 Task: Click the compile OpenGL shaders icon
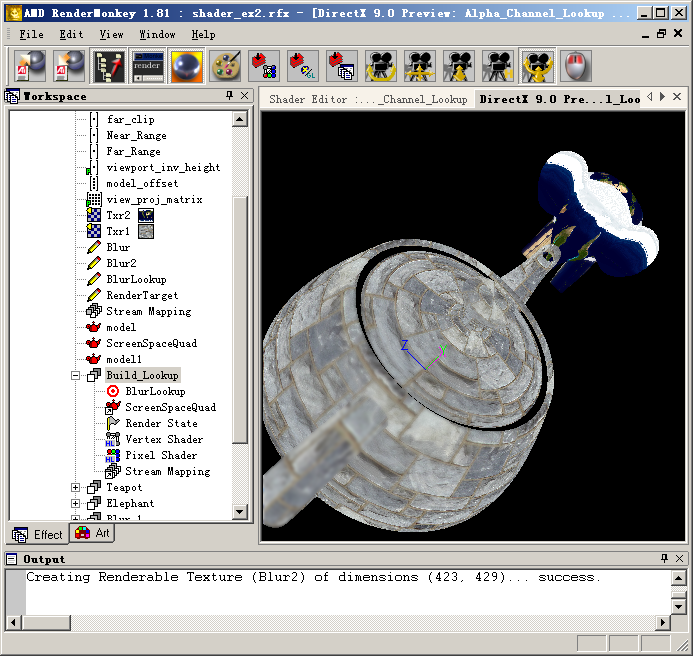[303, 66]
